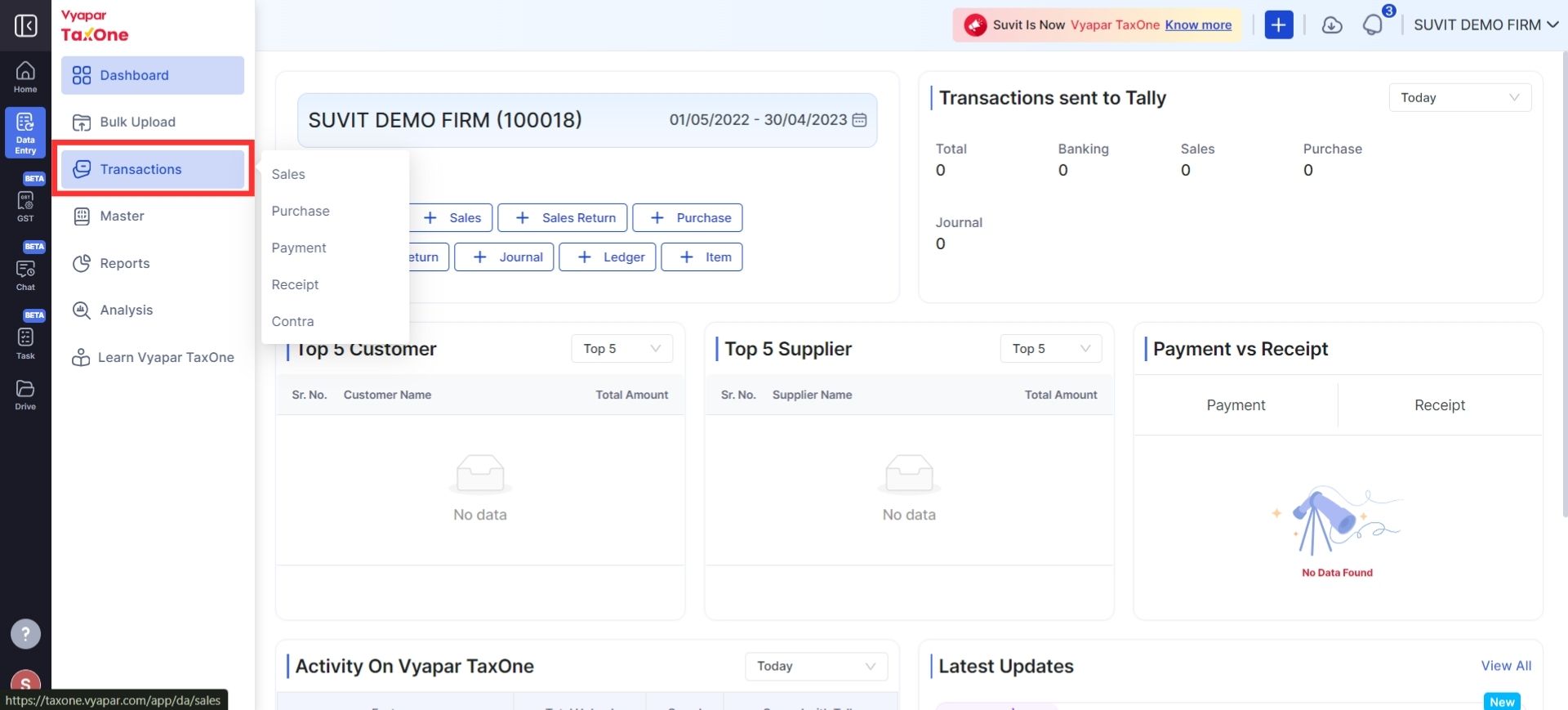Collapse the sidebar with the panel icon
The image size is (1568, 710).
[x=25, y=25]
